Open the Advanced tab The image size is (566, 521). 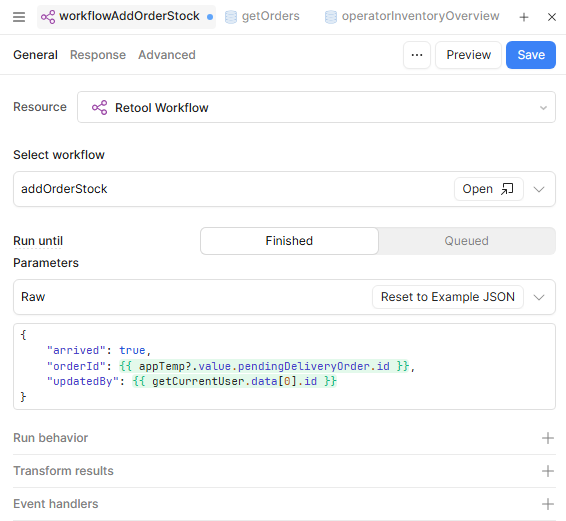pos(167,55)
